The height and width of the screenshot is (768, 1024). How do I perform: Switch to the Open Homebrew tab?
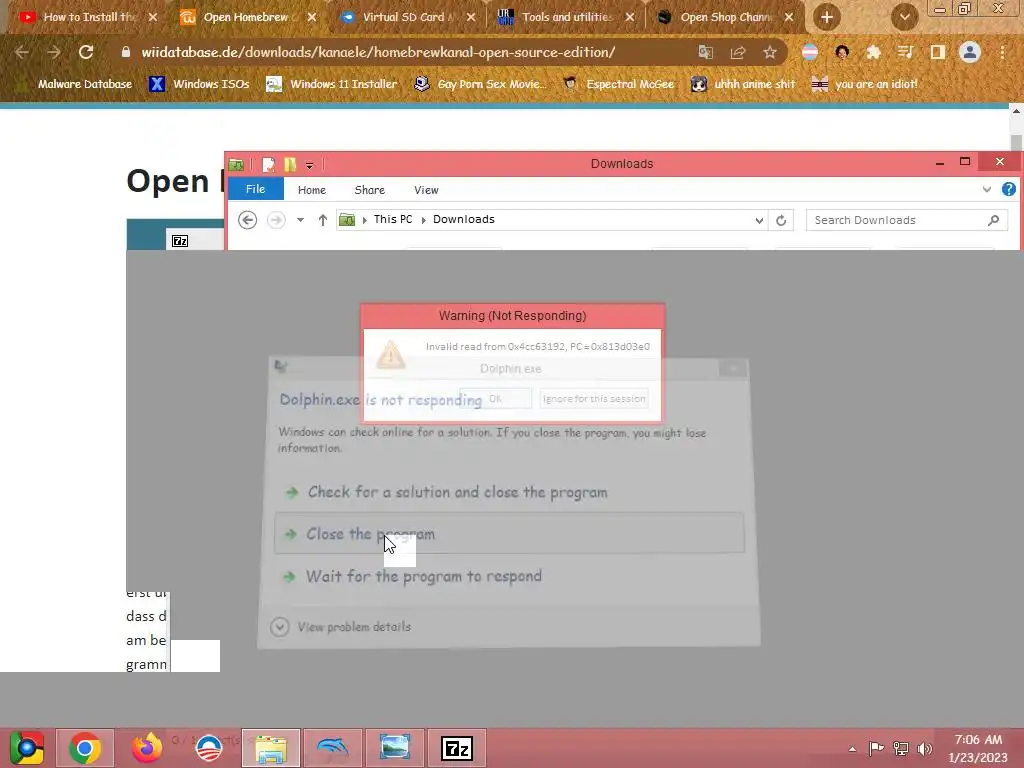(x=247, y=17)
